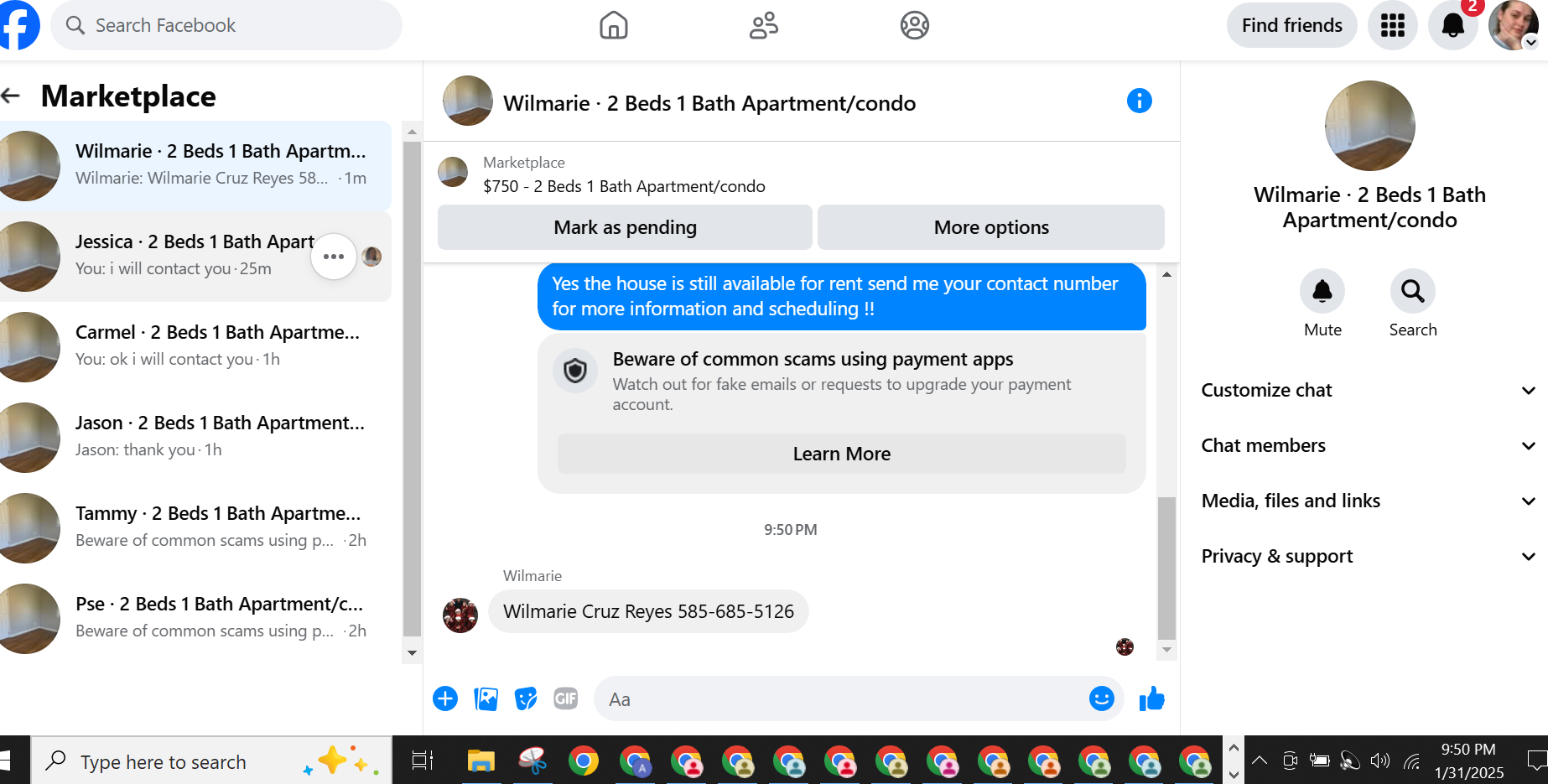The height and width of the screenshot is (784, 1548).
Task: Click the message thread scroll-up arrow
Action: coord(1166,274)
